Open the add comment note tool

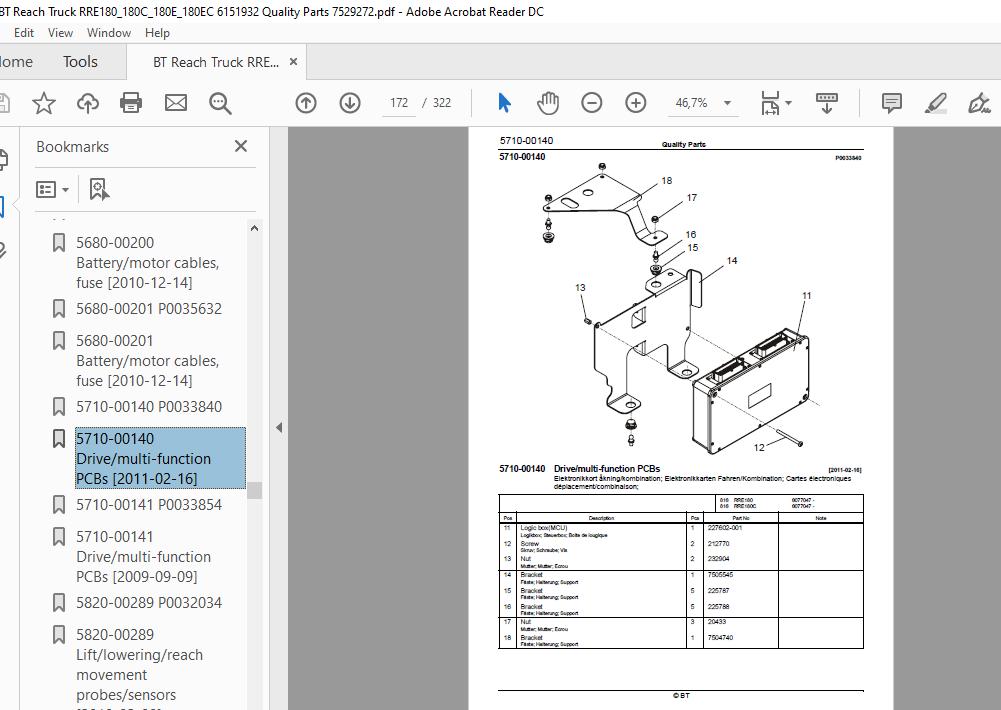891,103
